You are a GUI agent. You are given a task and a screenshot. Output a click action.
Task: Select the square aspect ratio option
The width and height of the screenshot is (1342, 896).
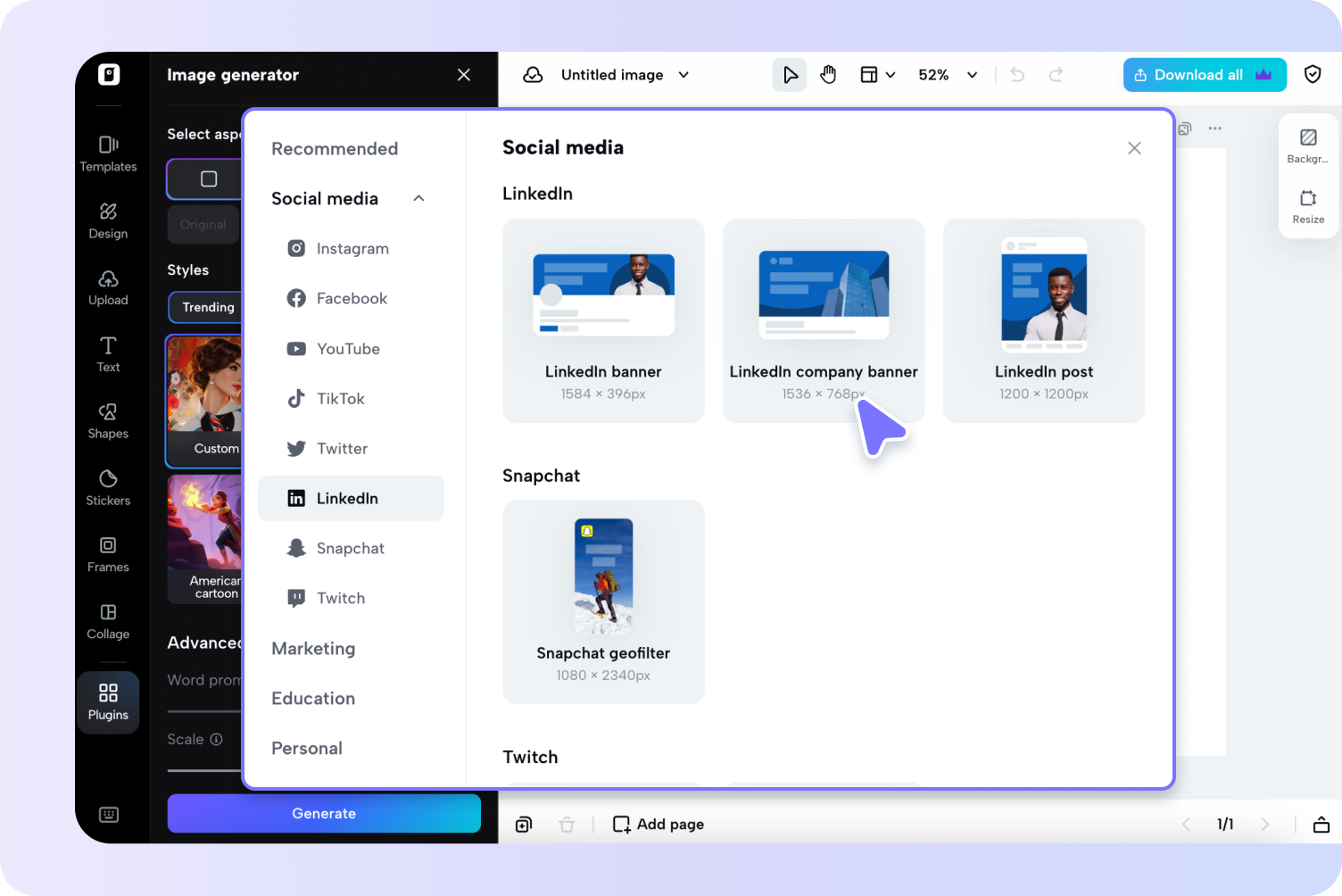[205, 178]
